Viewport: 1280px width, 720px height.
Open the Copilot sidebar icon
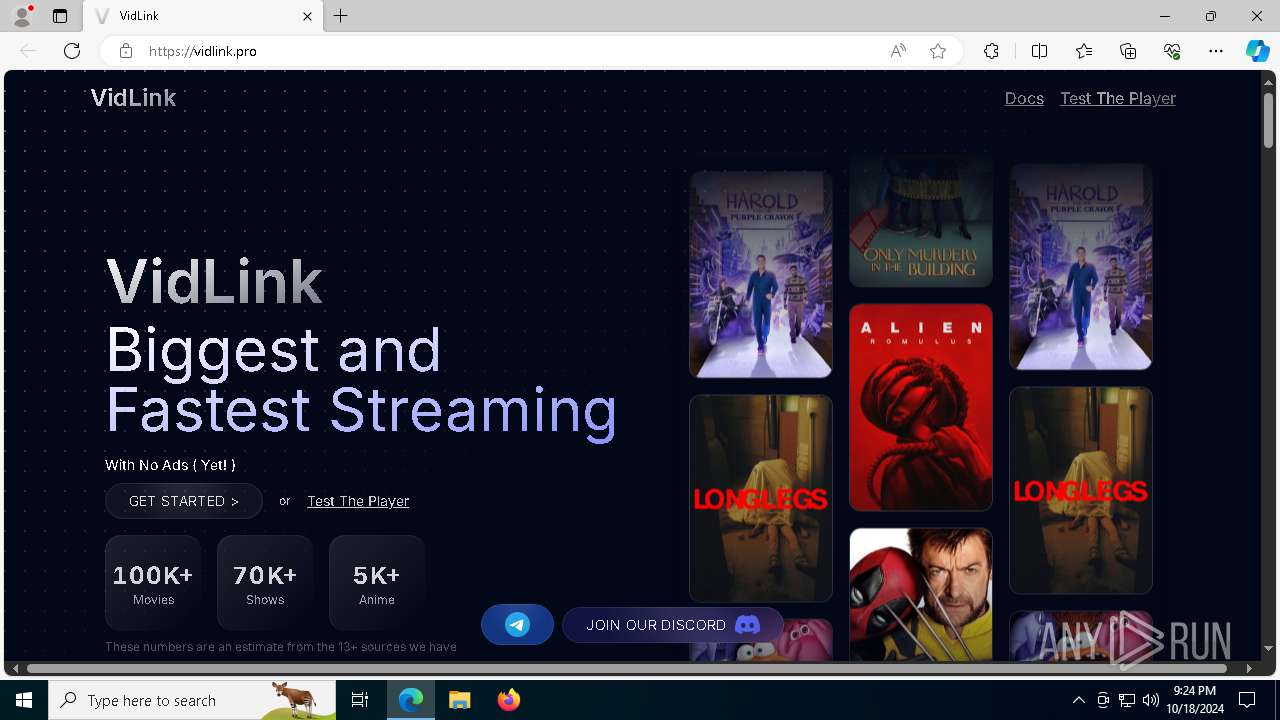click(1257, 51)
